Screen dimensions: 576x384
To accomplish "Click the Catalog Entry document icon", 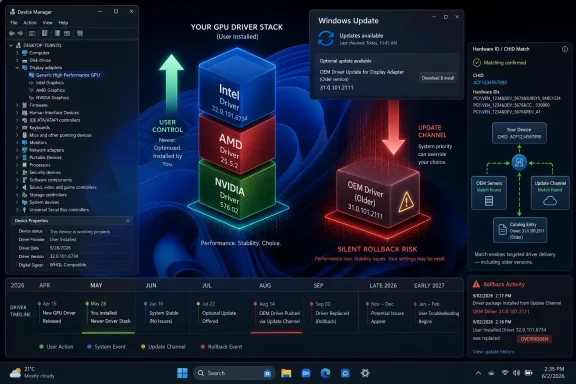I will click(502, 230).
